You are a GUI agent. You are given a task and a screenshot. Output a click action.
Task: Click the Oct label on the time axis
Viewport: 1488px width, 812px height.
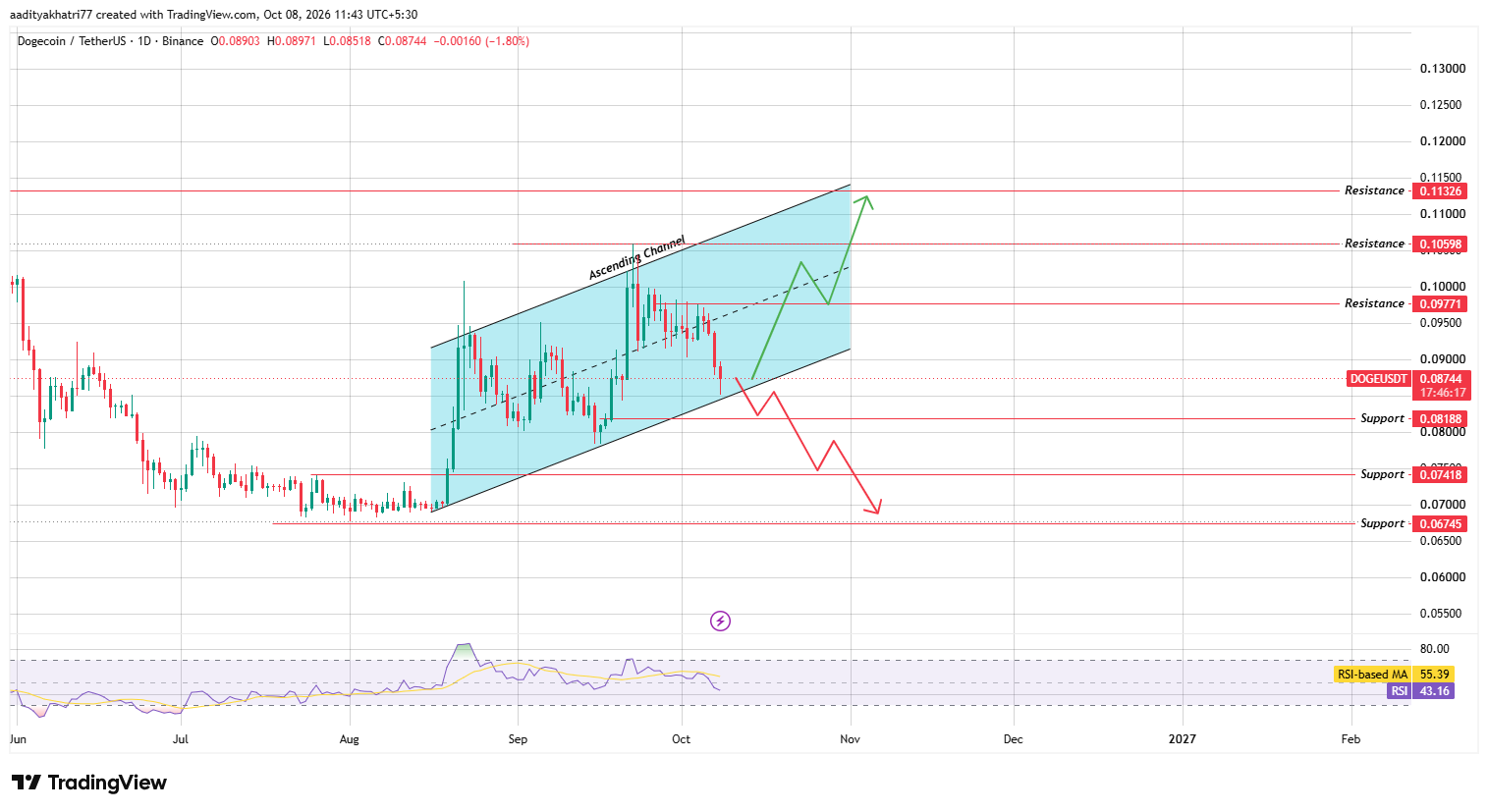click(681, 739)
